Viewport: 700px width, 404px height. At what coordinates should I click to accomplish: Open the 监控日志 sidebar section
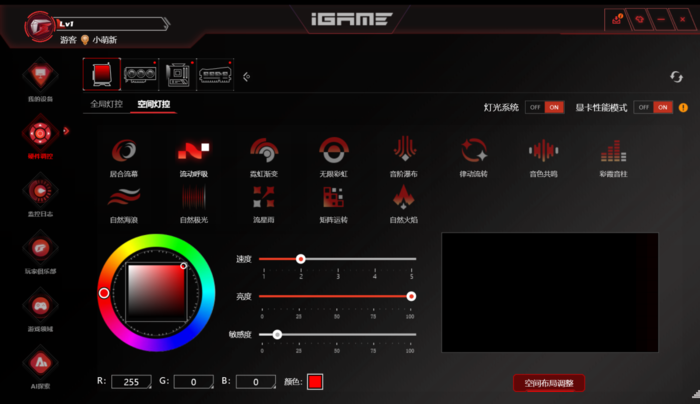pos(40,195)
